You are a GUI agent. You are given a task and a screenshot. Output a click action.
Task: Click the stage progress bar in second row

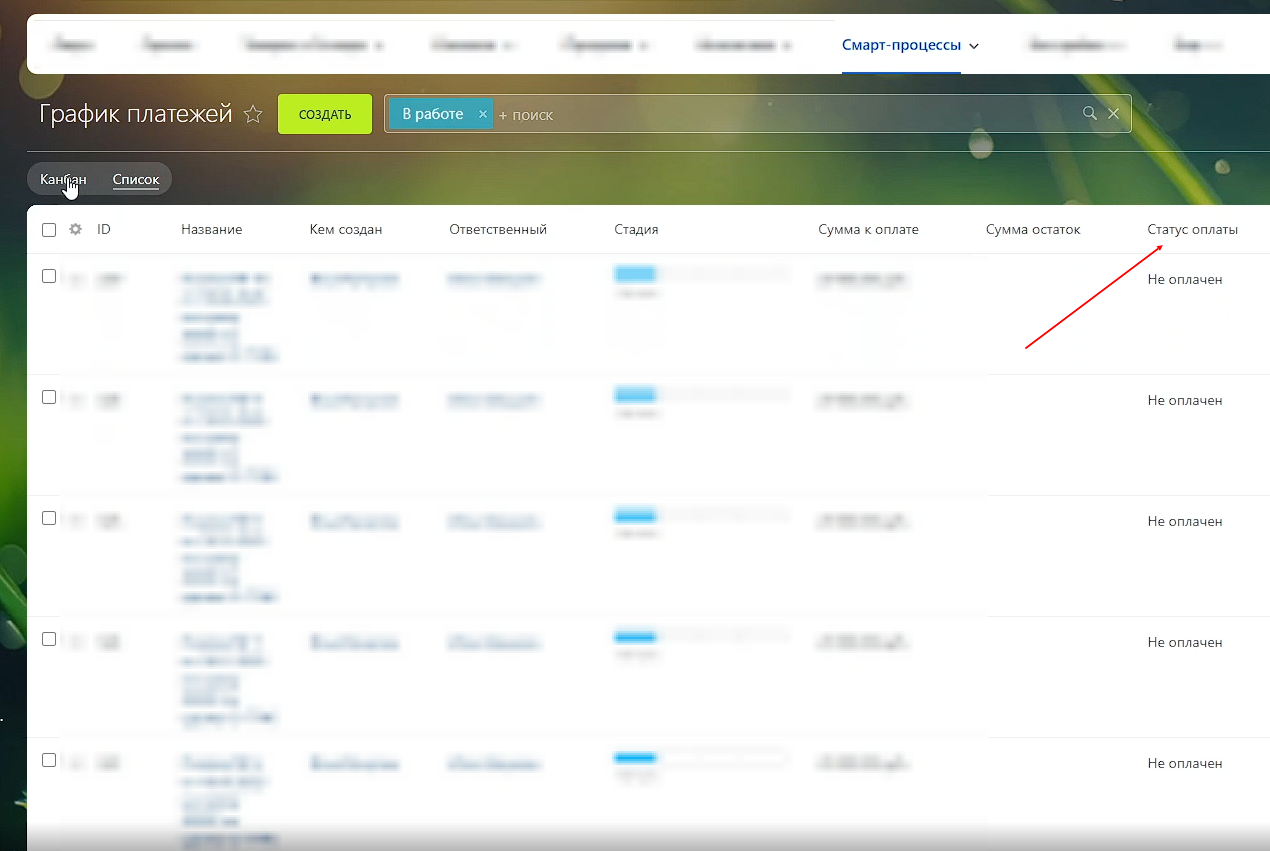tap(700, 394)
